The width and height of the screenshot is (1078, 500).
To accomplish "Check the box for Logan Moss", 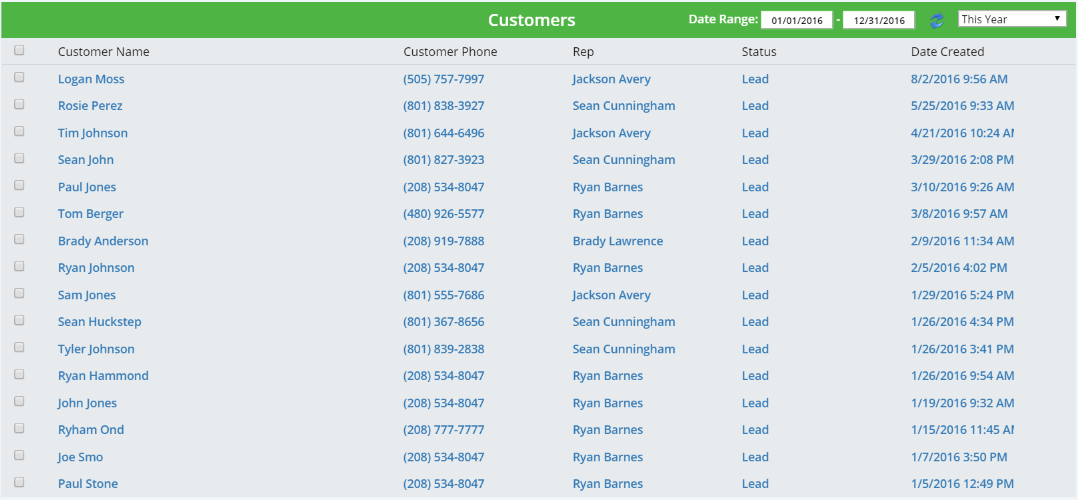I will pyautogui.click(x=19, y=77).
